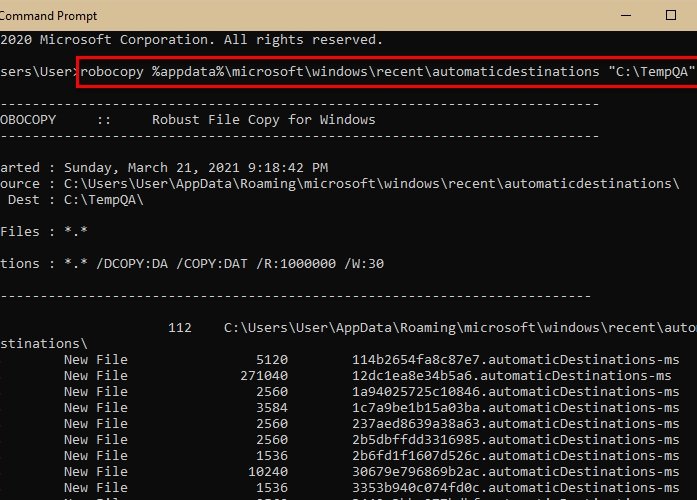
Task: Click the Files : *.* line
Action: point(44,232)
